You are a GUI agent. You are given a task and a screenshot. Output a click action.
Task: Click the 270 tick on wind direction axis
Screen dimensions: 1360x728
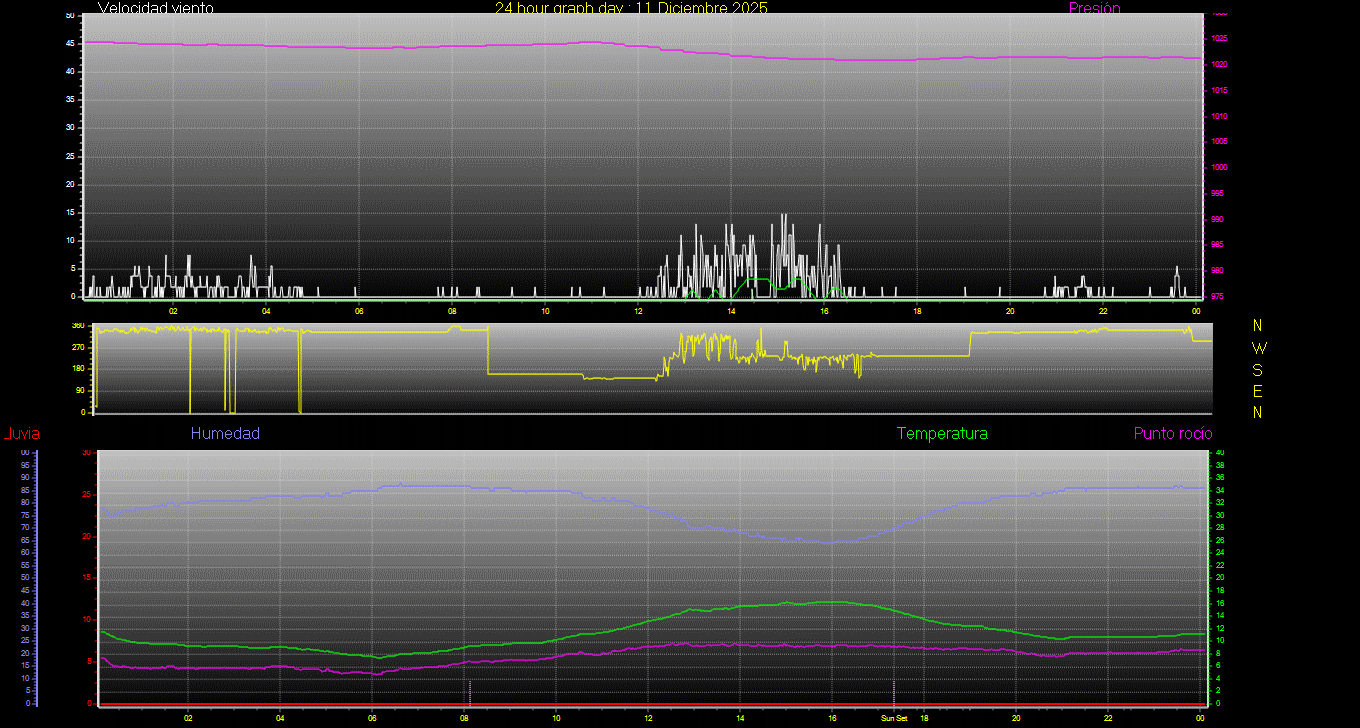(x=78, y=347)
